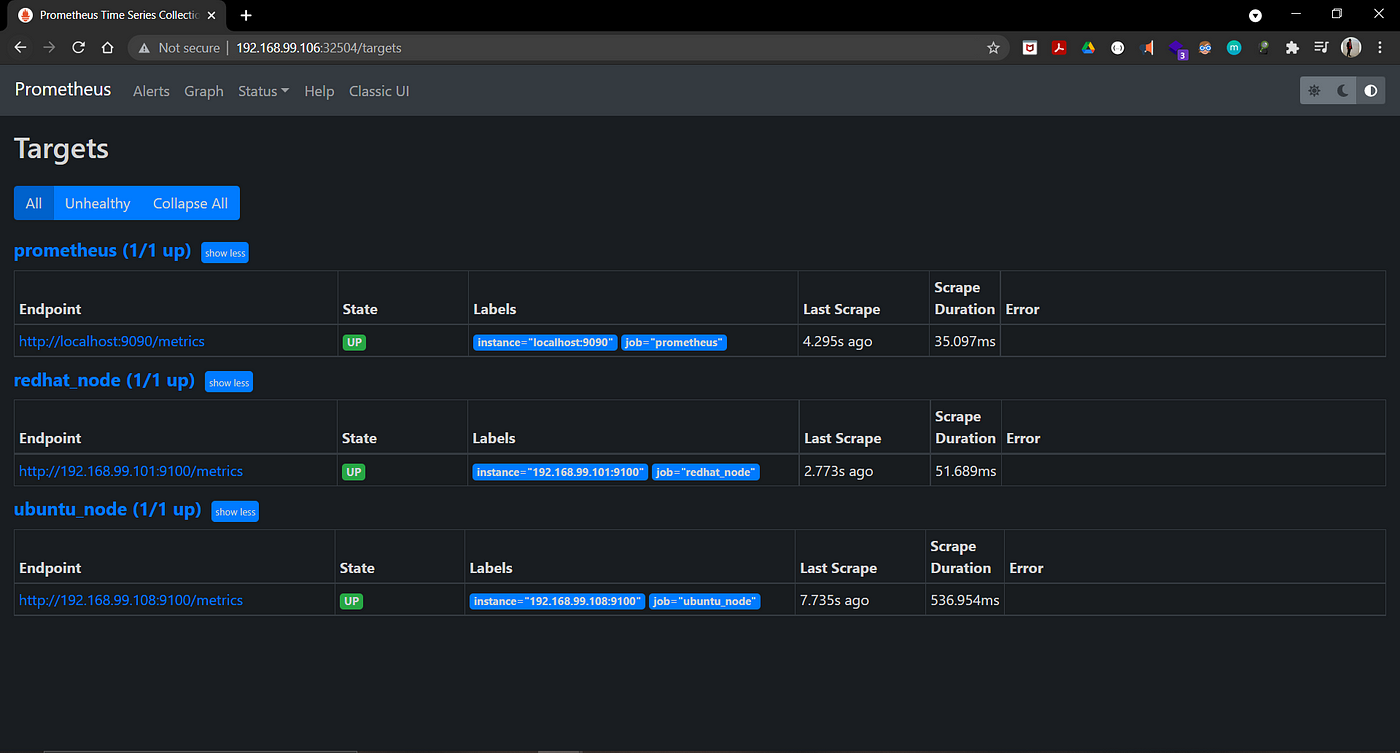Viewport: 1400px width, 753px height.
Task: Filter to Unhealthy targets
Action: pos(97,203)
